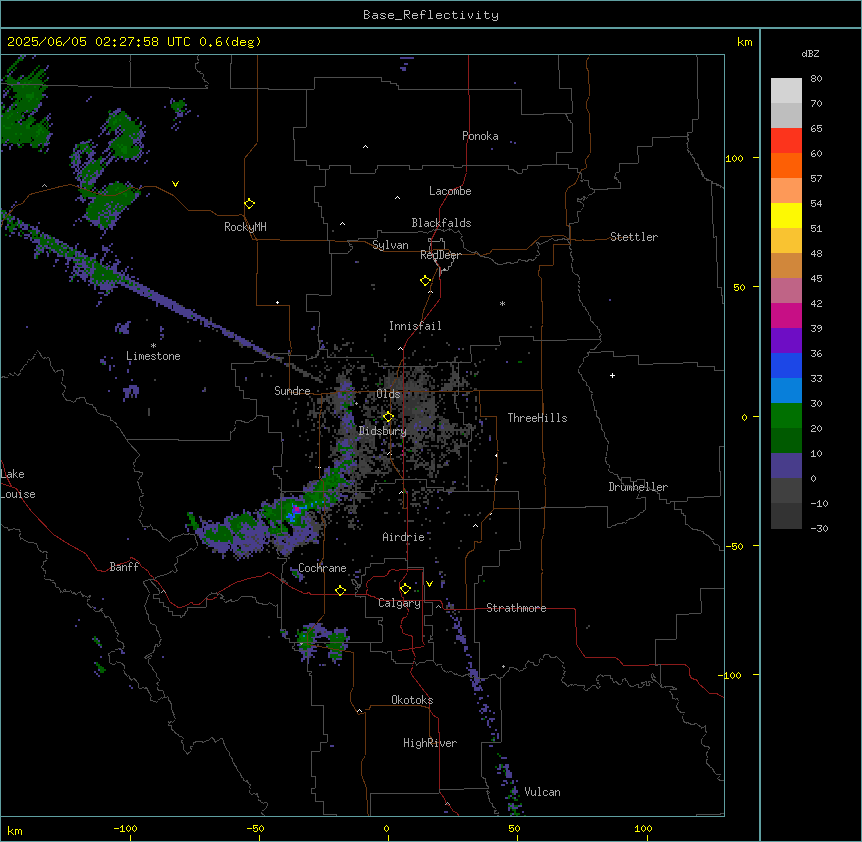Select the yellow diamond marker south of RedDeer
The image size is (862, 842).
(425, 281)
